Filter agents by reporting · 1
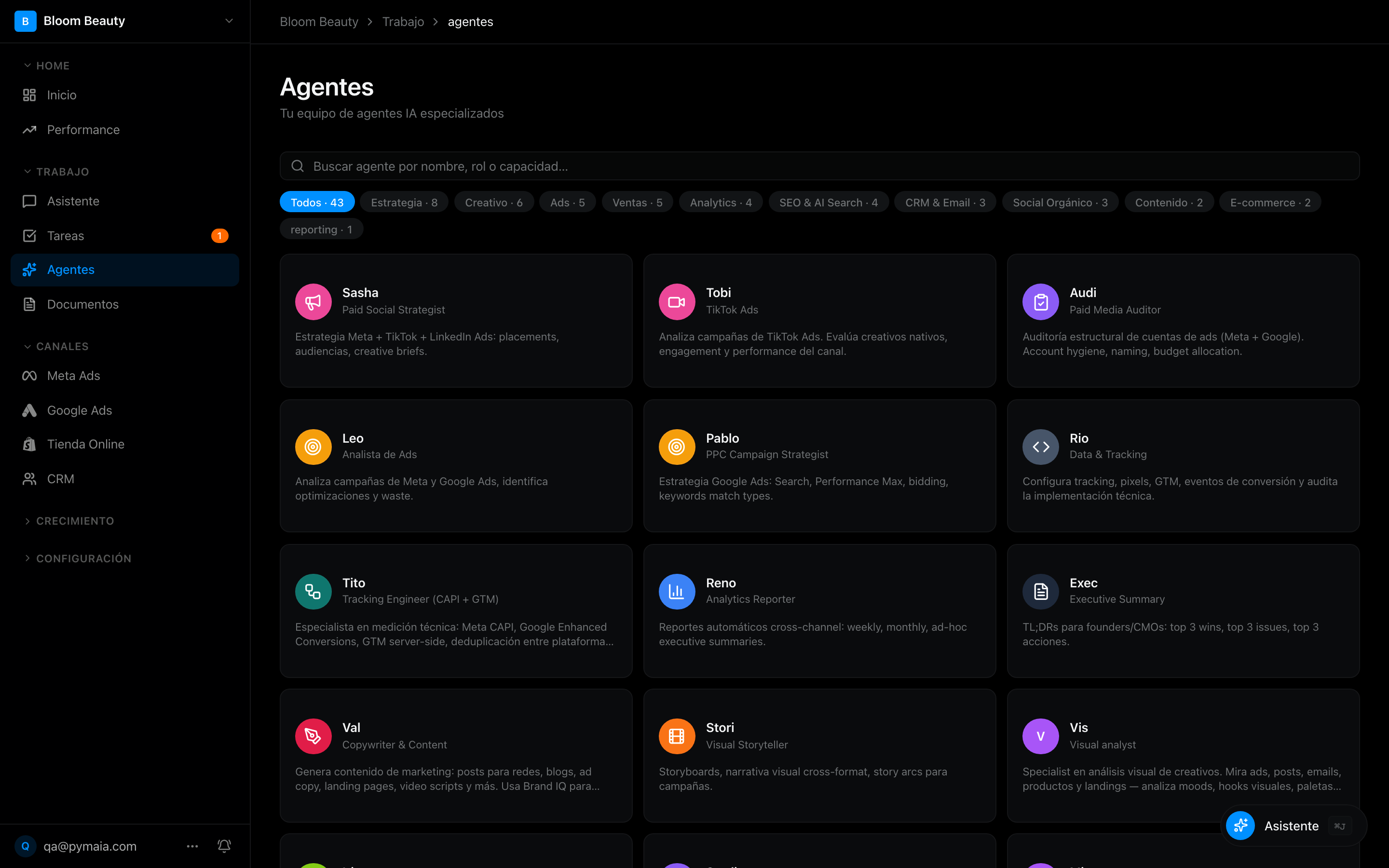1389x868 pixels. [x=321, y=229]
